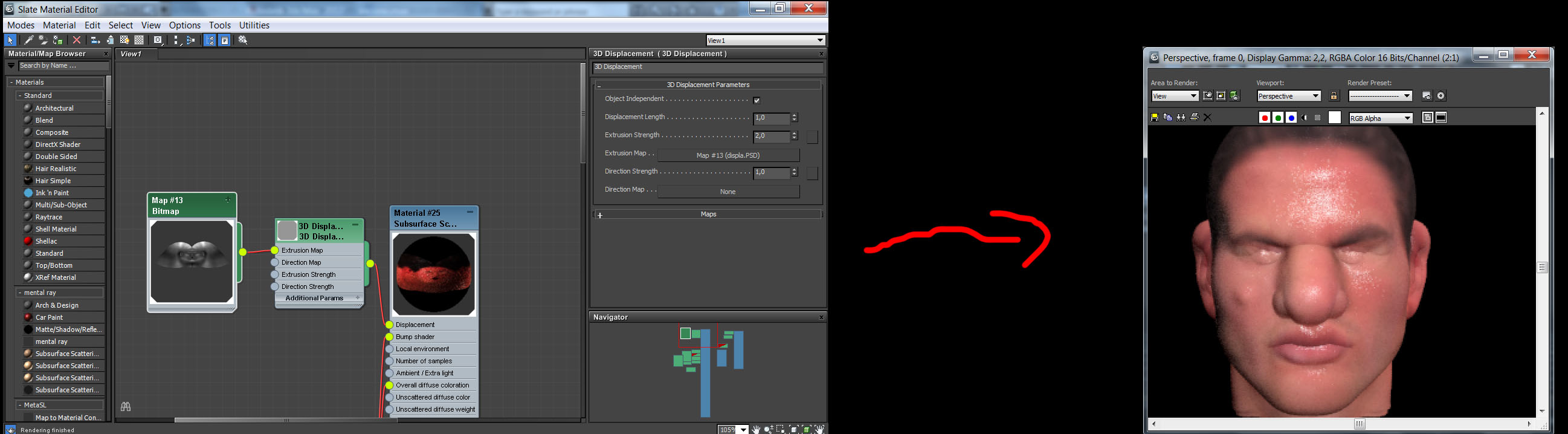The width and height of the screenshot is (1568, 434).
Task: Click the Material #25 Subsurface node preview
Action: (434, 274)
